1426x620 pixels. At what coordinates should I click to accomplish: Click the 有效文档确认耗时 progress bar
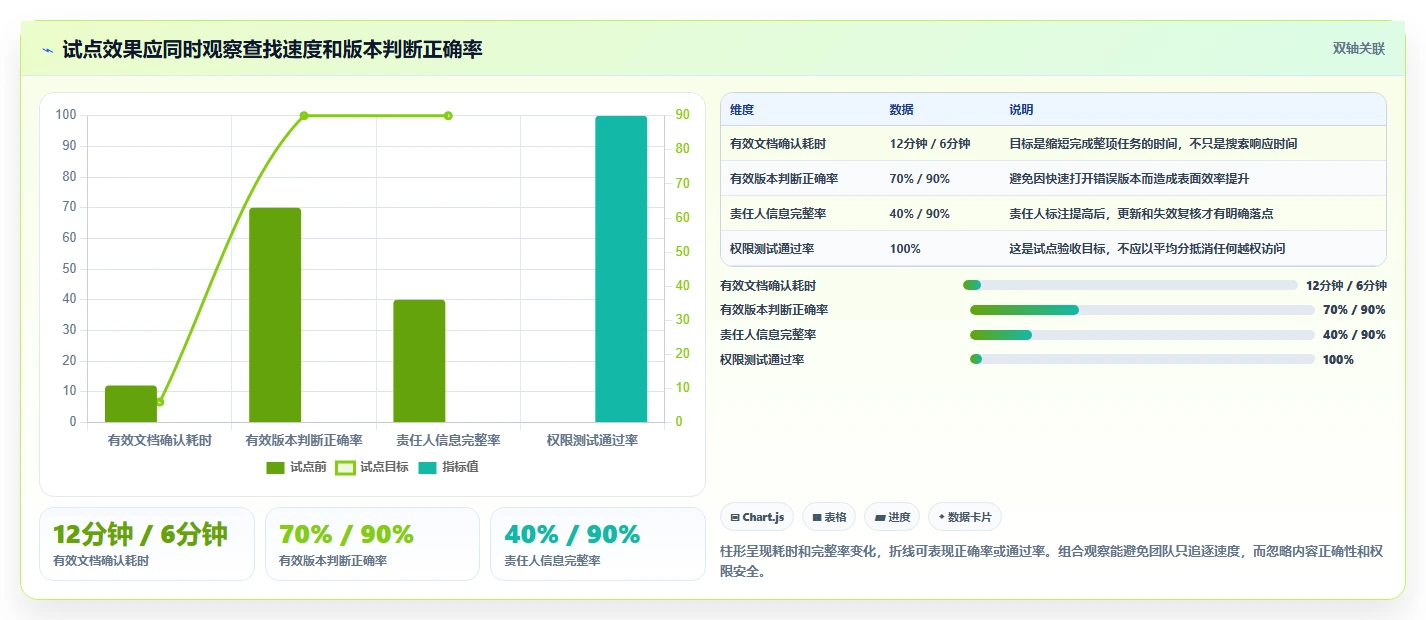coord(1130,285)
